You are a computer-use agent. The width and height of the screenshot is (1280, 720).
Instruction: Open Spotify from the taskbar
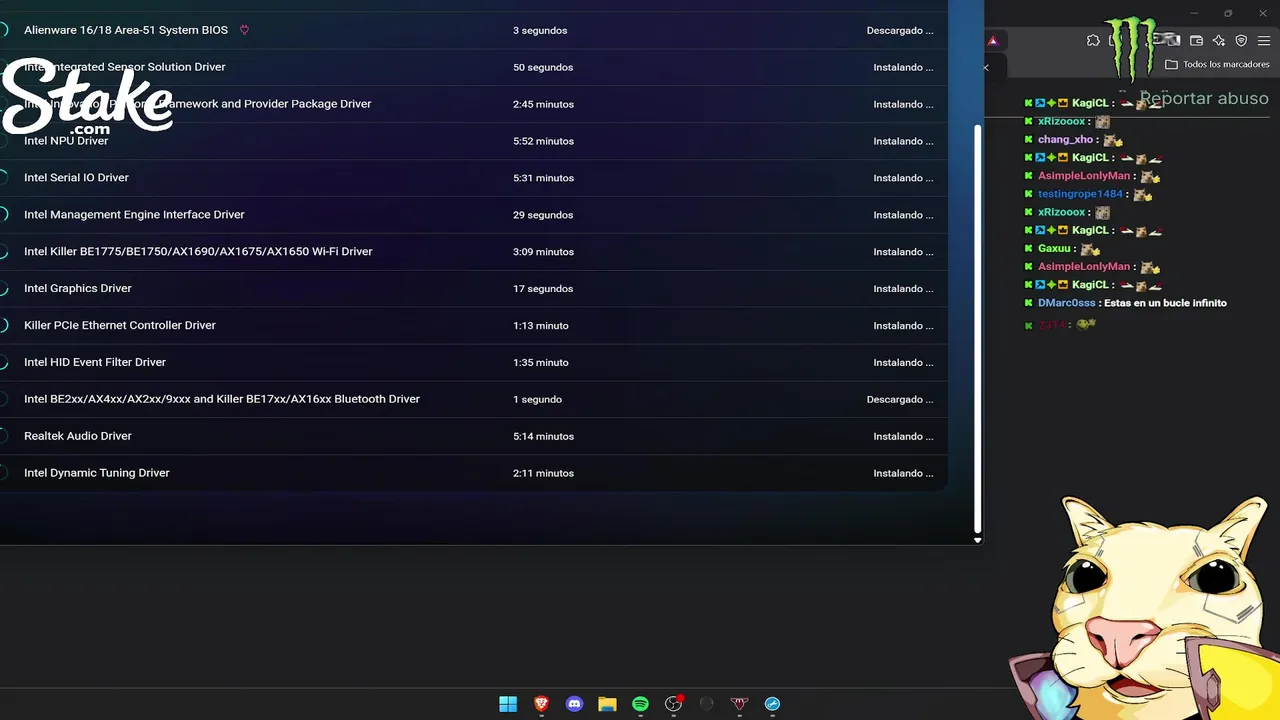pos(640,704)
